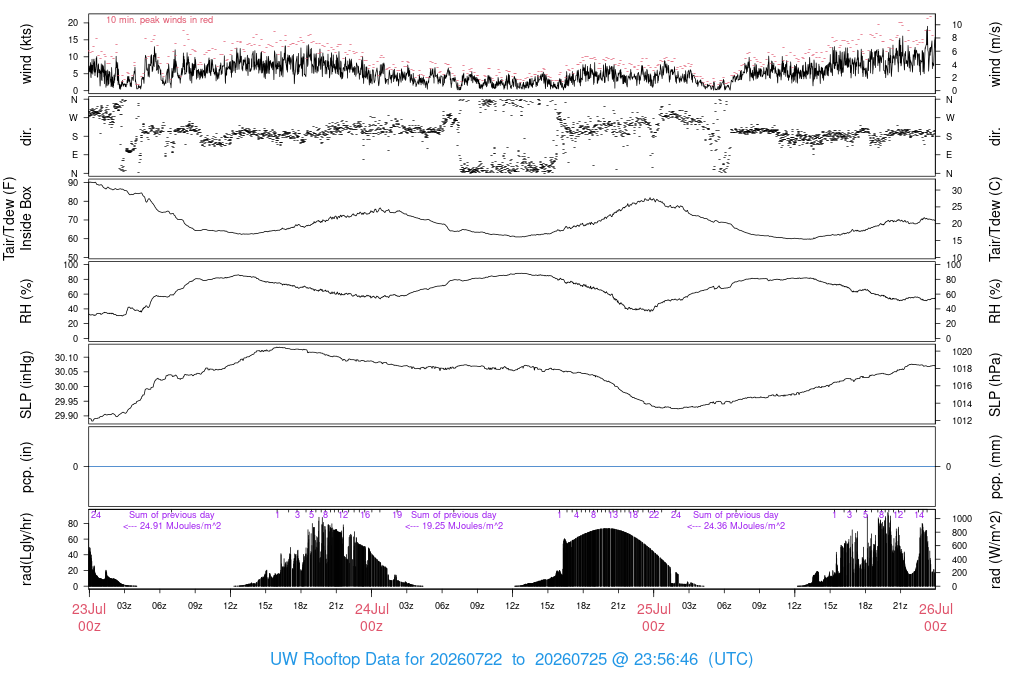Click the 30.10 tick on SLP axis
This screenshot has width=1024, height=700.
click(67, 357)
